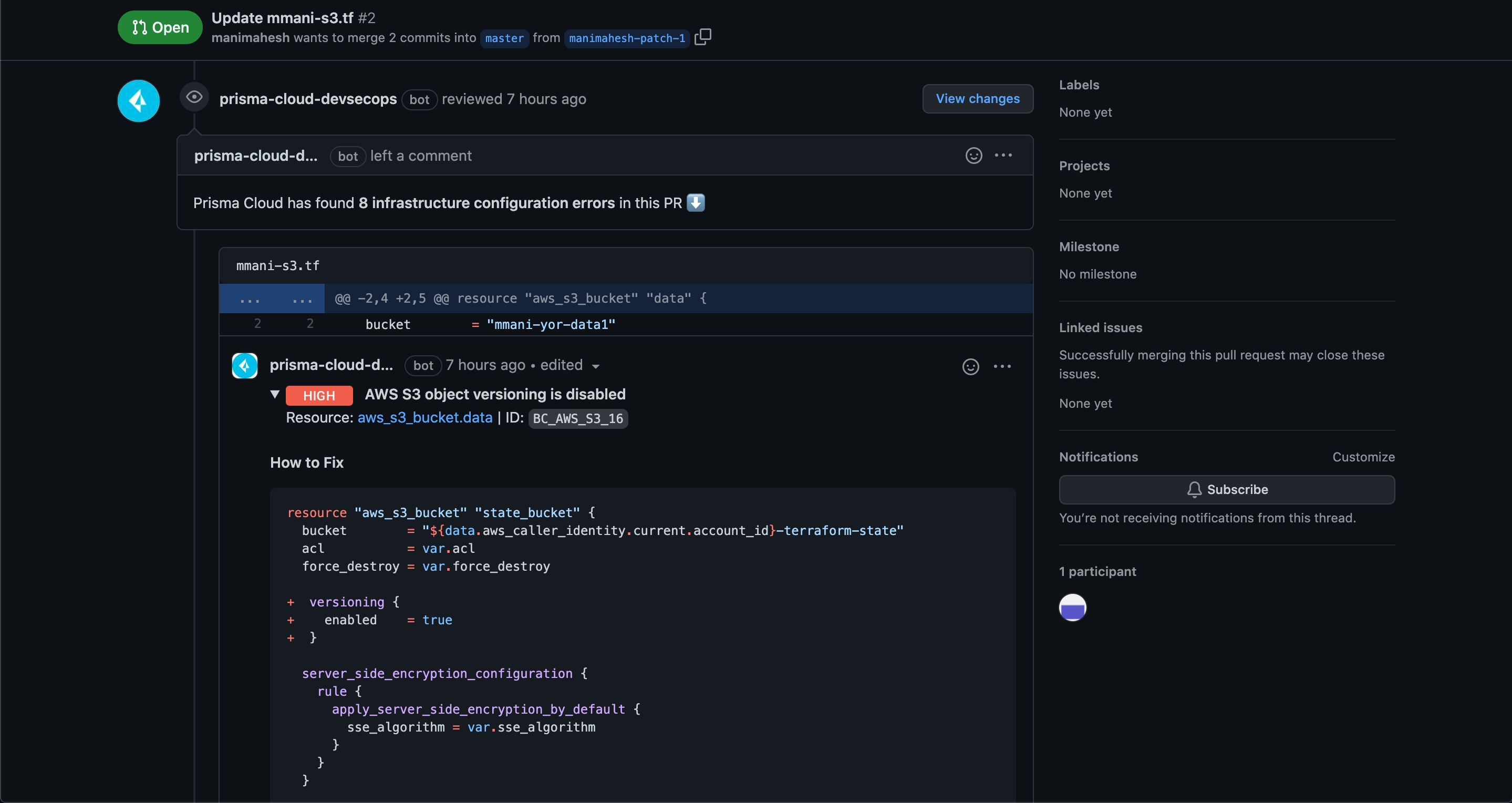1512x803 pixels.
Task: Click the small Prisma avatar in the inline comment
Action: pyautogui.click(x=245, y=366)
